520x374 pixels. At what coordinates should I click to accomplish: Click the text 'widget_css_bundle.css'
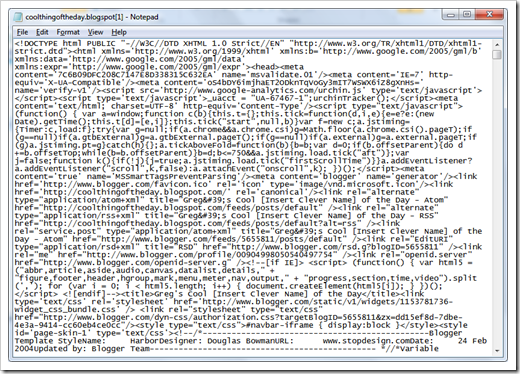pos(65,309)
